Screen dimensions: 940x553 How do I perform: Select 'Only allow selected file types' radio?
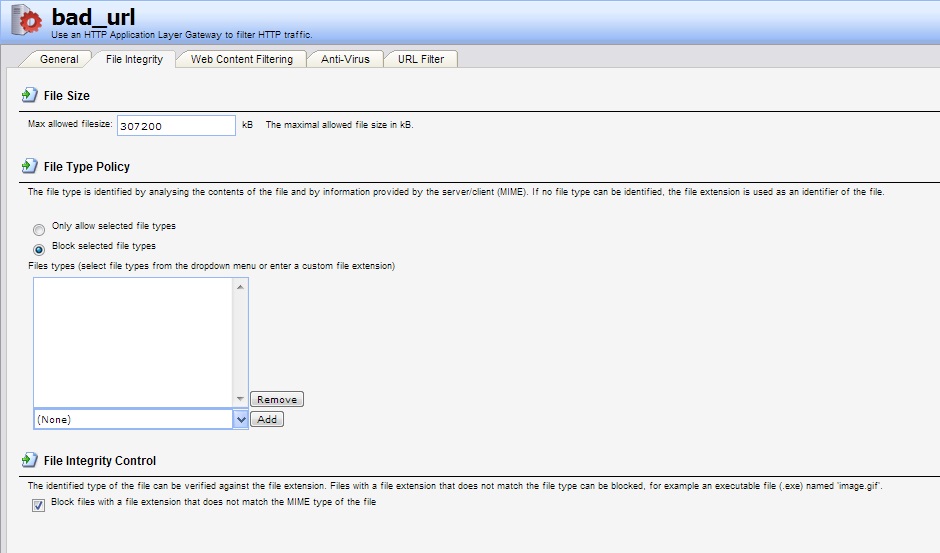pos(39,230)
